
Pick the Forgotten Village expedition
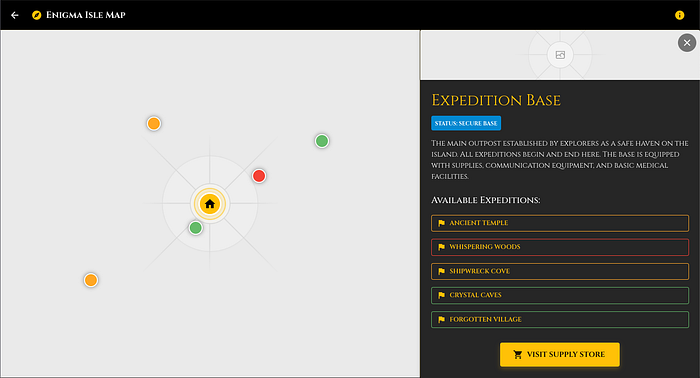tap(560, 320)
